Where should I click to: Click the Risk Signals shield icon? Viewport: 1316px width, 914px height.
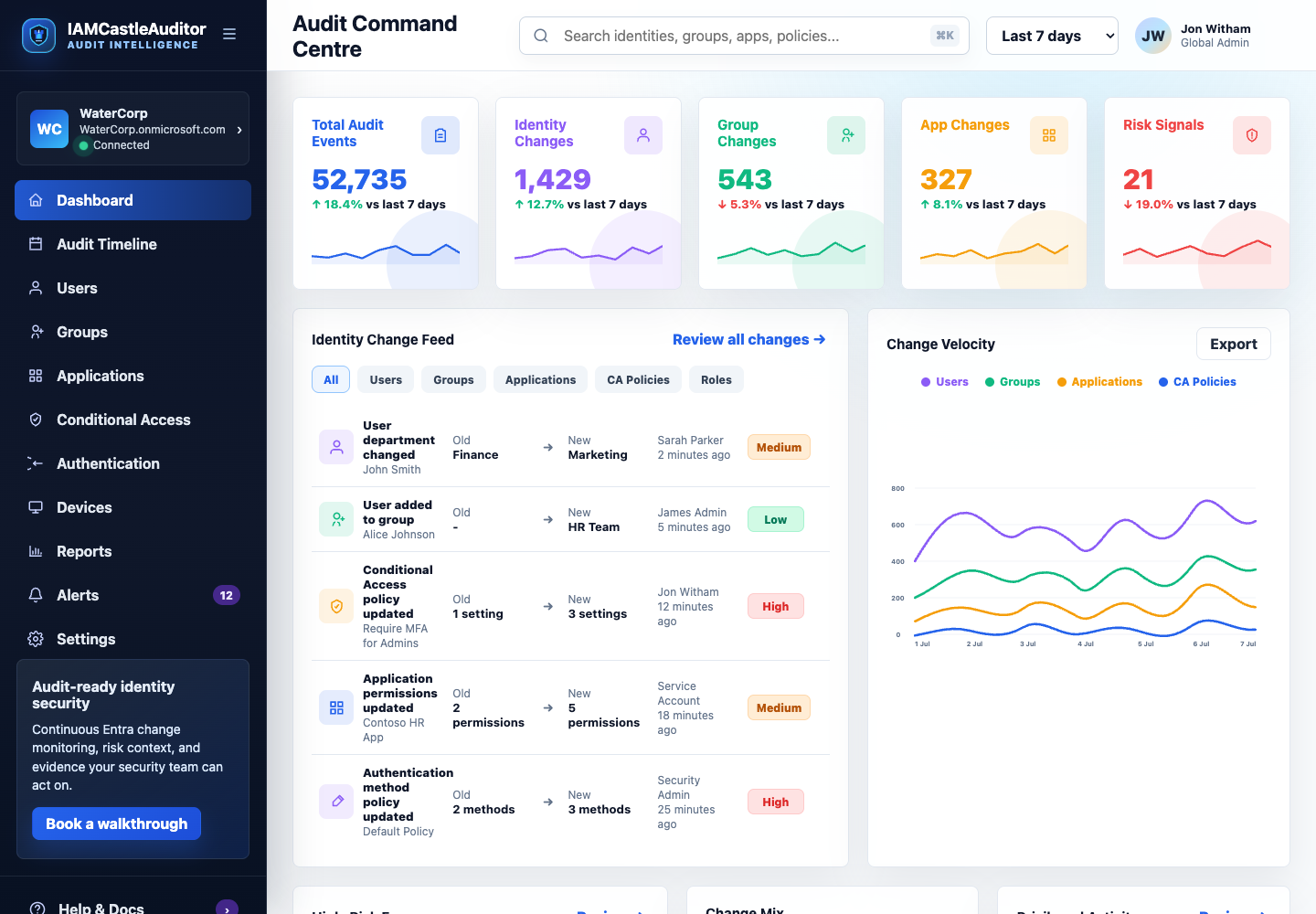1252,135
